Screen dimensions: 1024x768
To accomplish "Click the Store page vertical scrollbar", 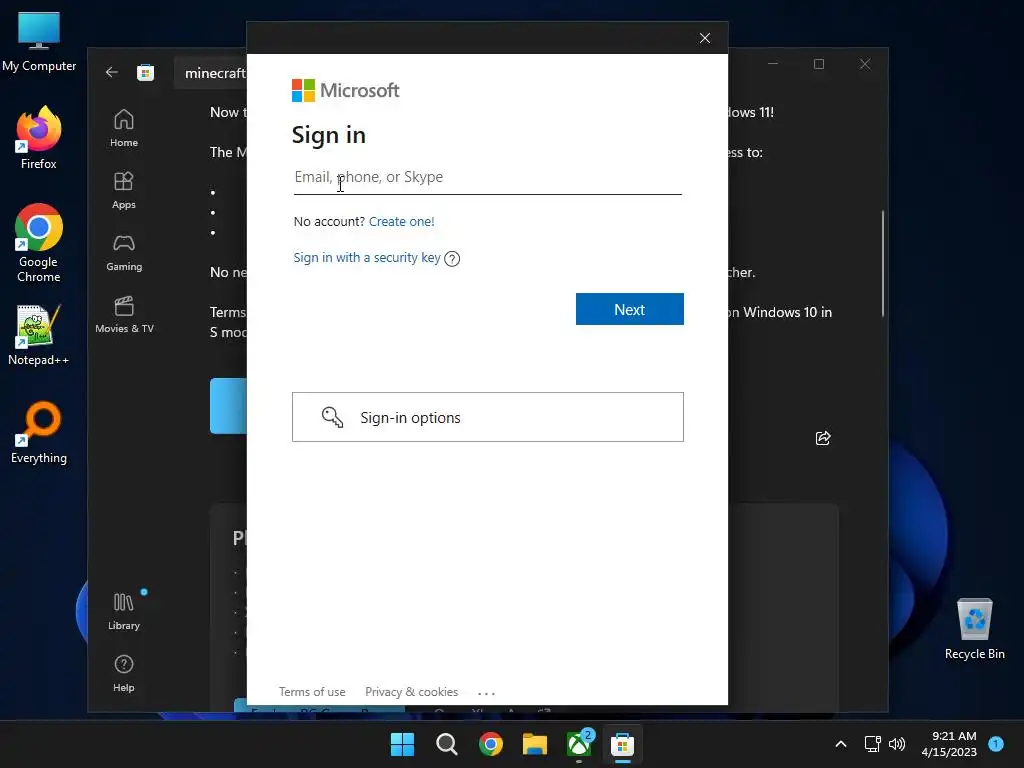I will [x=883, y=263].
